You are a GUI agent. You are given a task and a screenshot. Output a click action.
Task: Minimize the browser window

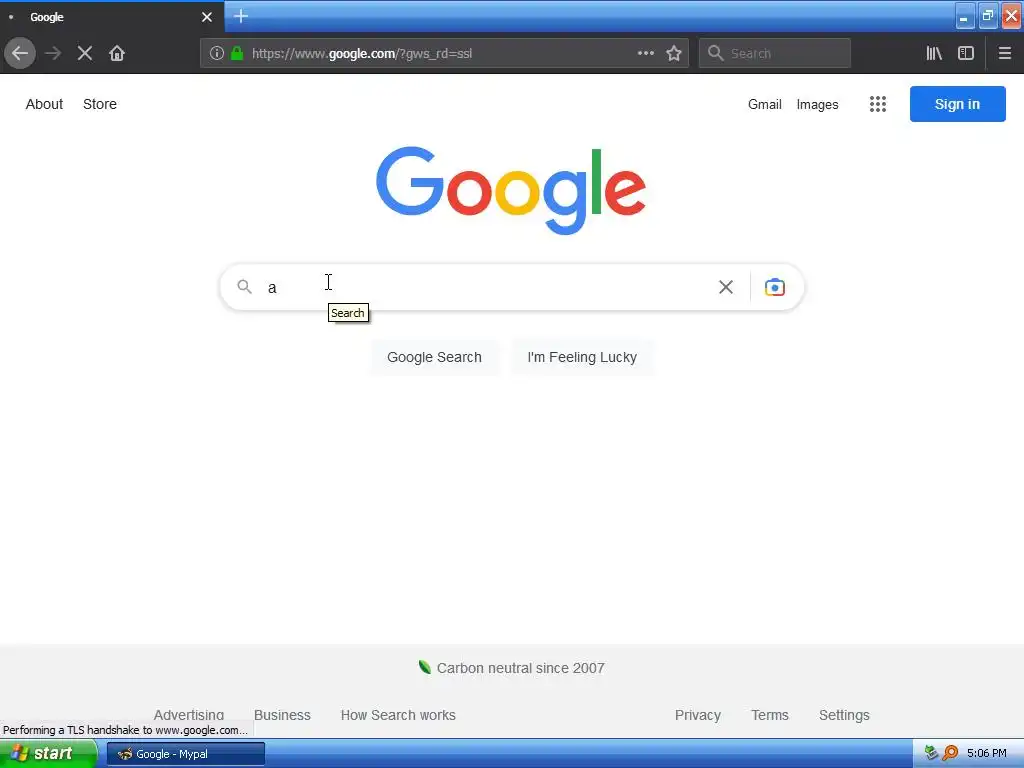point(965,16)
